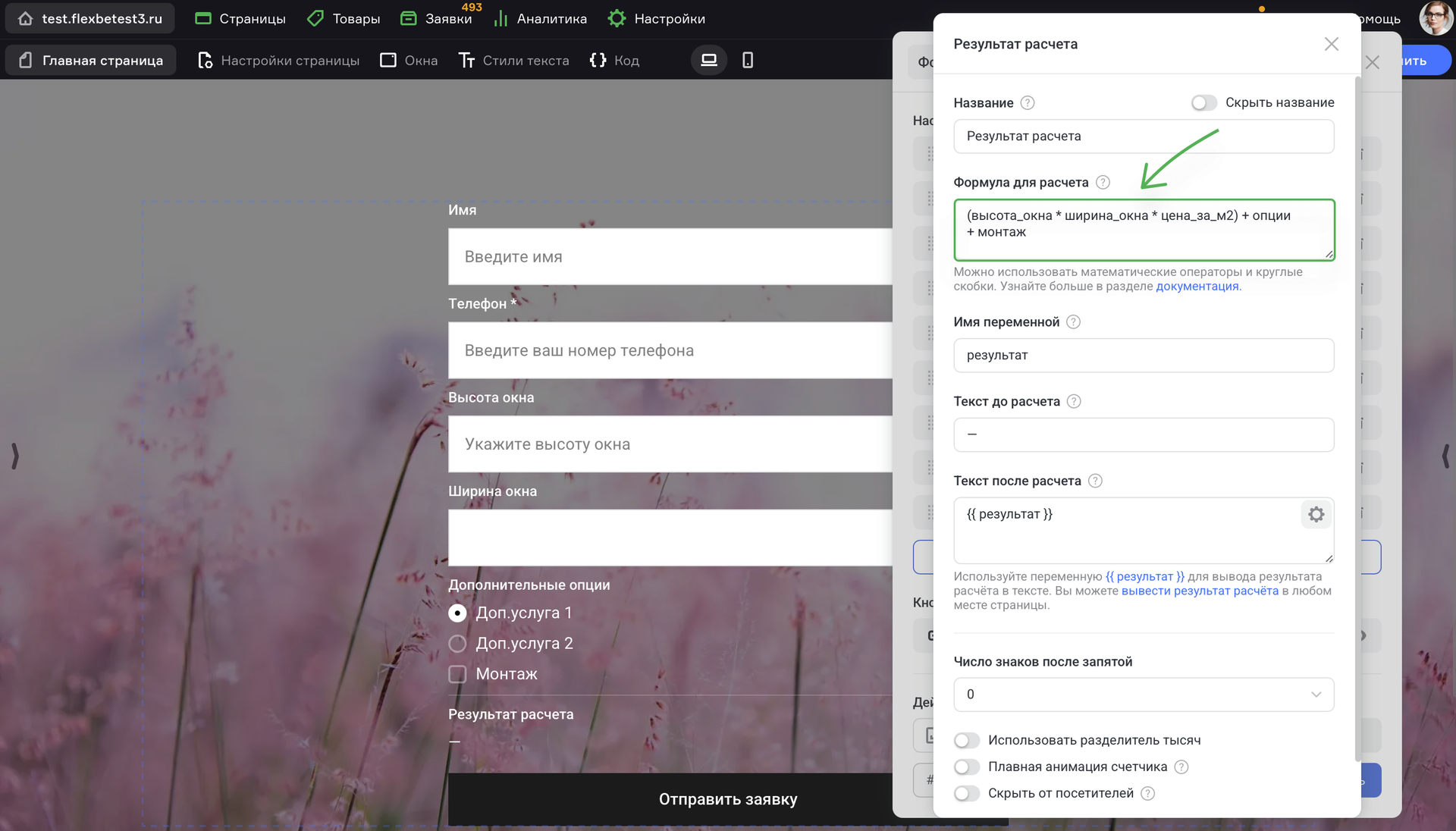Enable Скрыть от посетителей toggle
This screenshot has width=1456, height=831.
pos(967,794)
